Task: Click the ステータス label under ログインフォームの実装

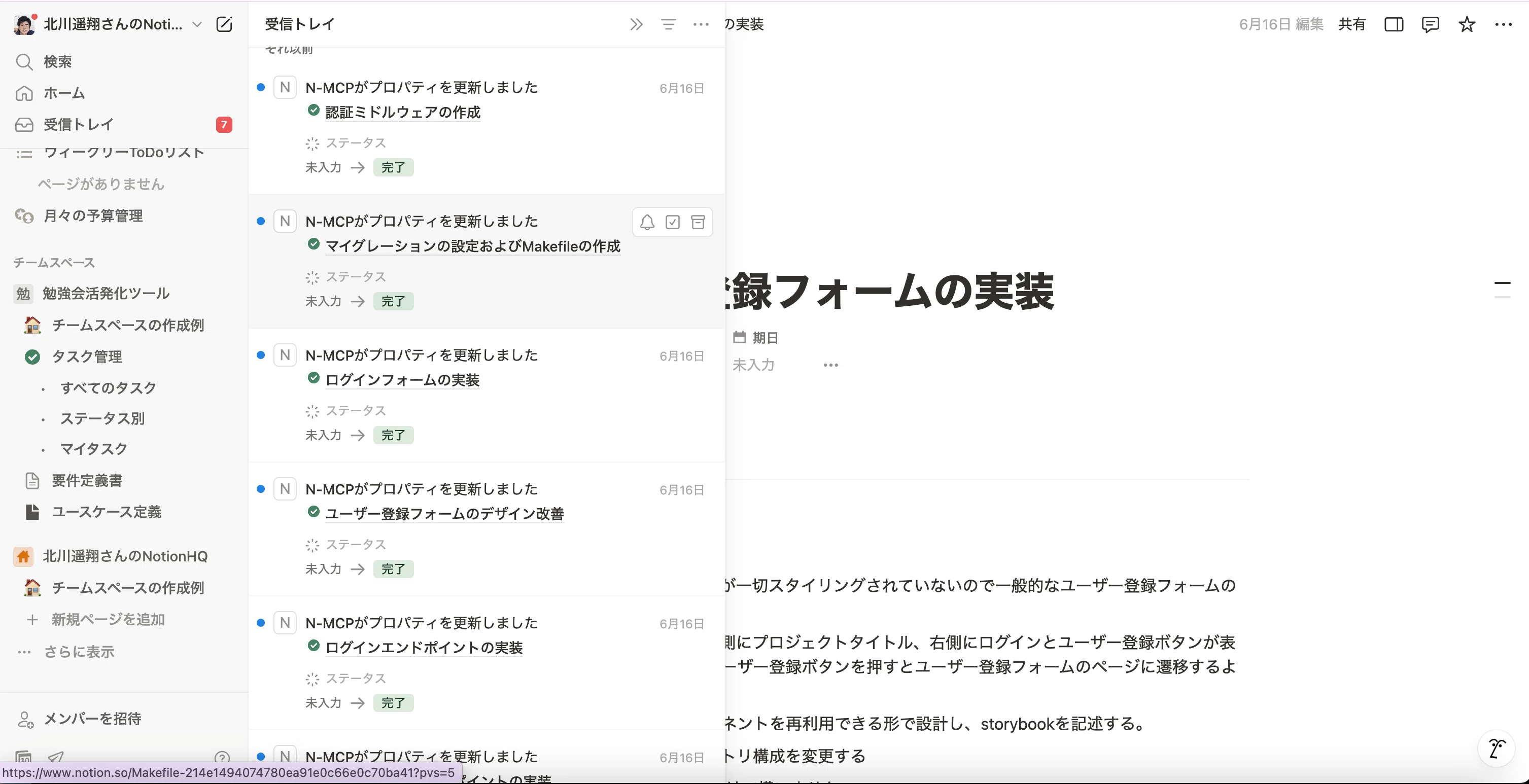Action: click(356, 411)
